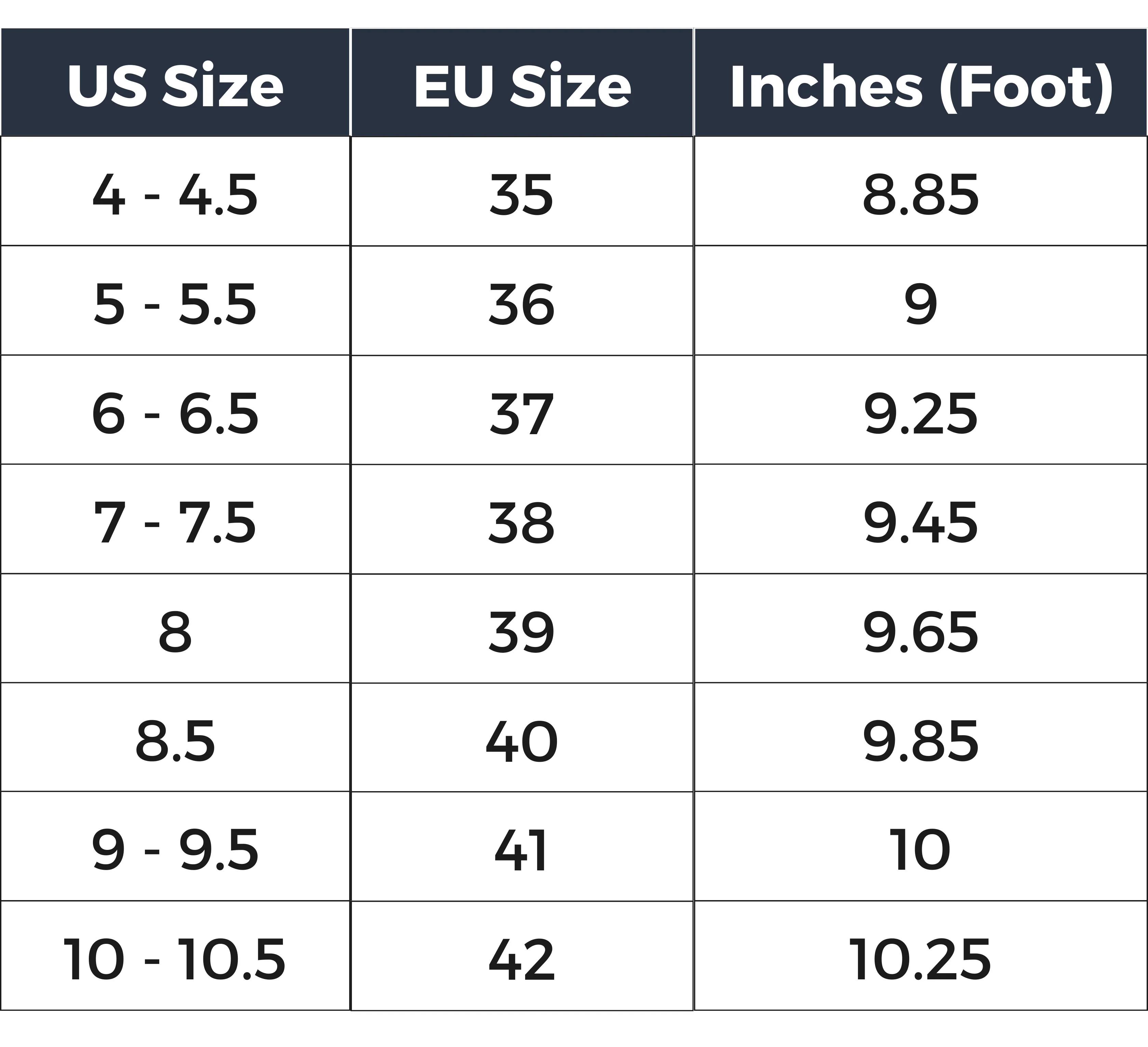Click the US size 9 - 9.5 cell

(x=175, y=850)
